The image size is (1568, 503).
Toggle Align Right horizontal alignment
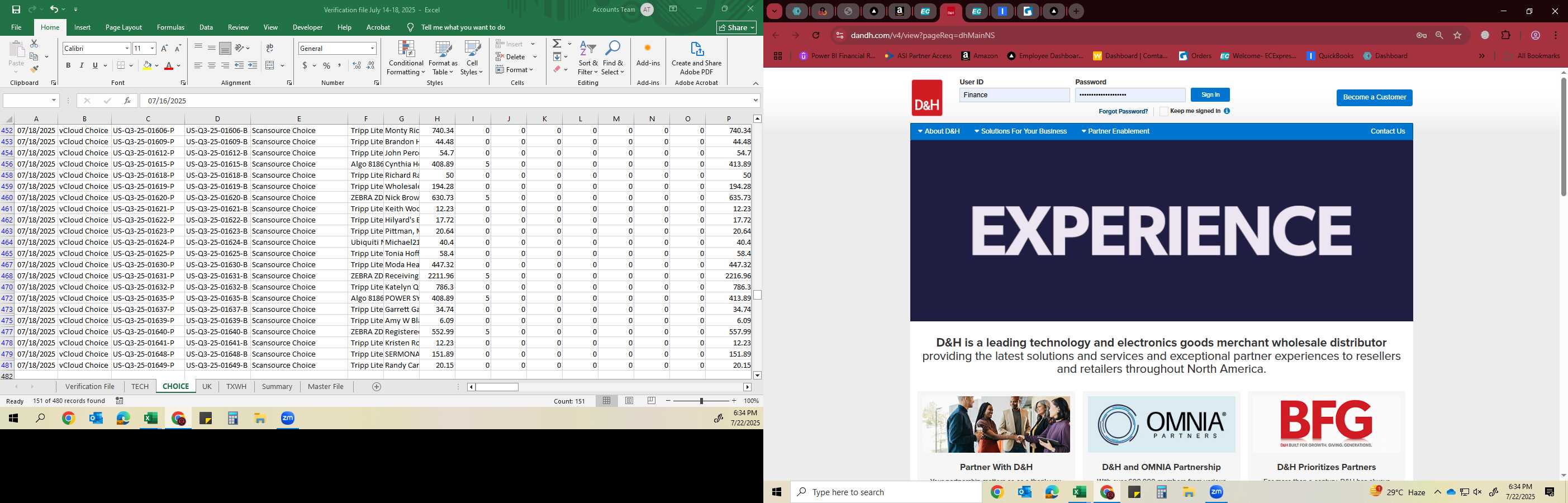coord(225,65)
